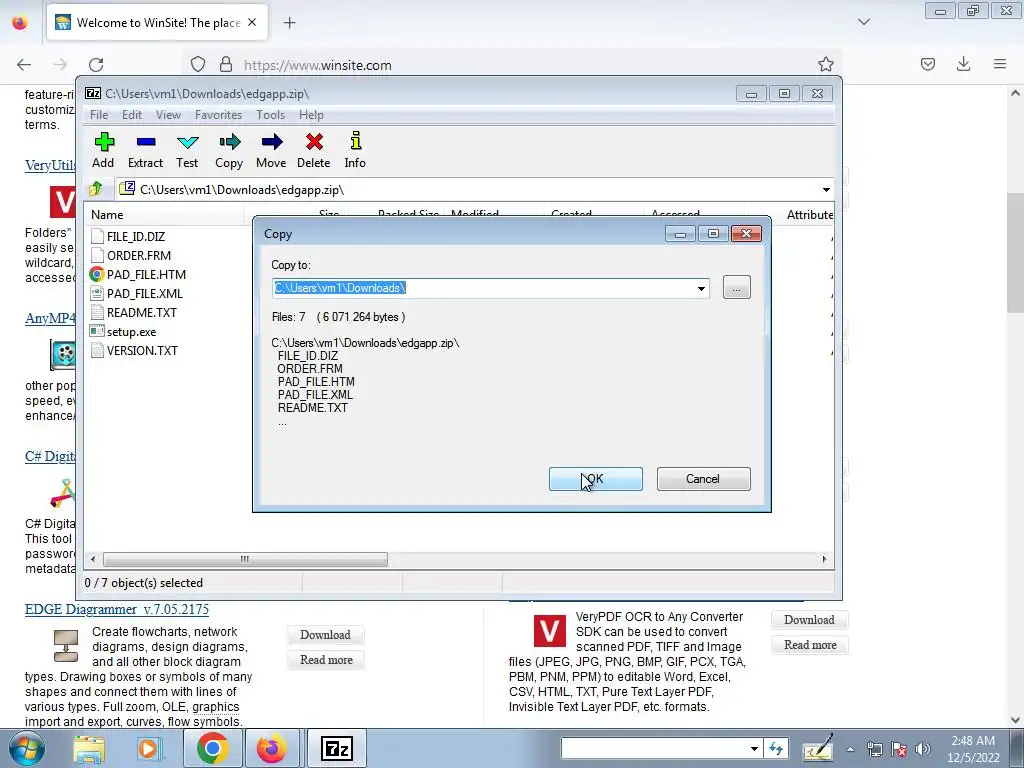The height and width of the screenshot is (768, 1024).
Task: Close the Copy dialog window
Action: coord(746,234)
